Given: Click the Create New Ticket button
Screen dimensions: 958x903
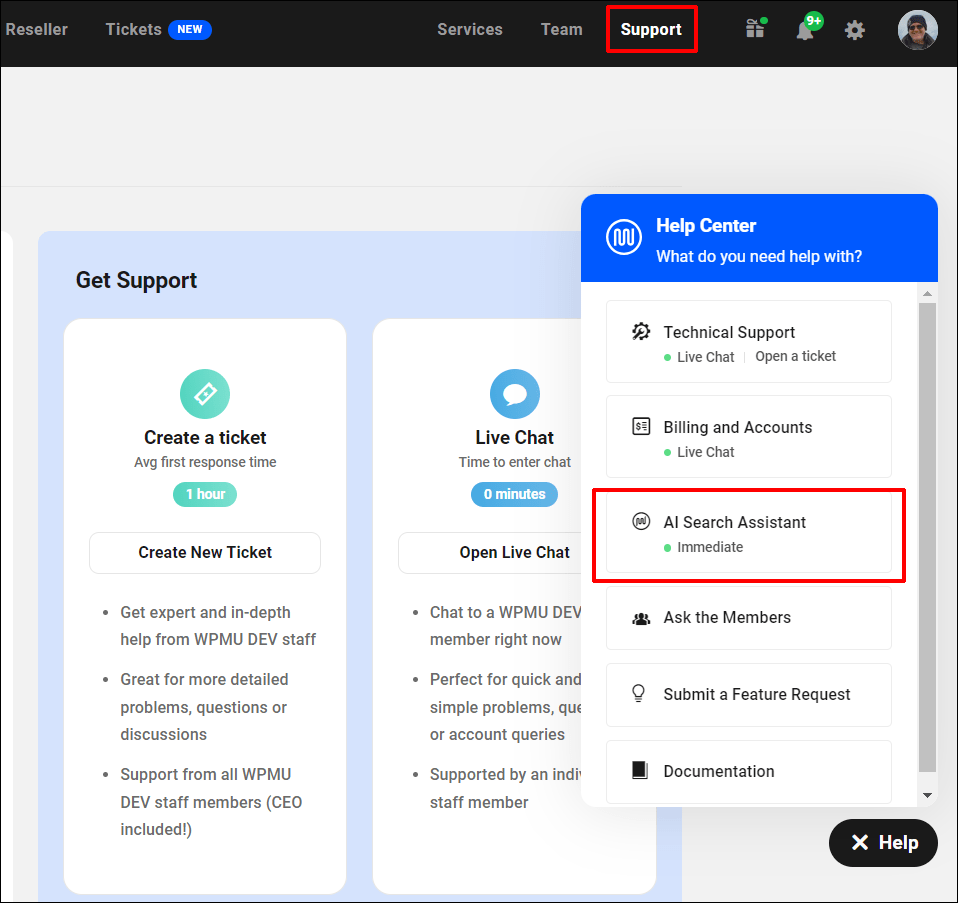Looking at the screenshot, I should tap(205, 552).
